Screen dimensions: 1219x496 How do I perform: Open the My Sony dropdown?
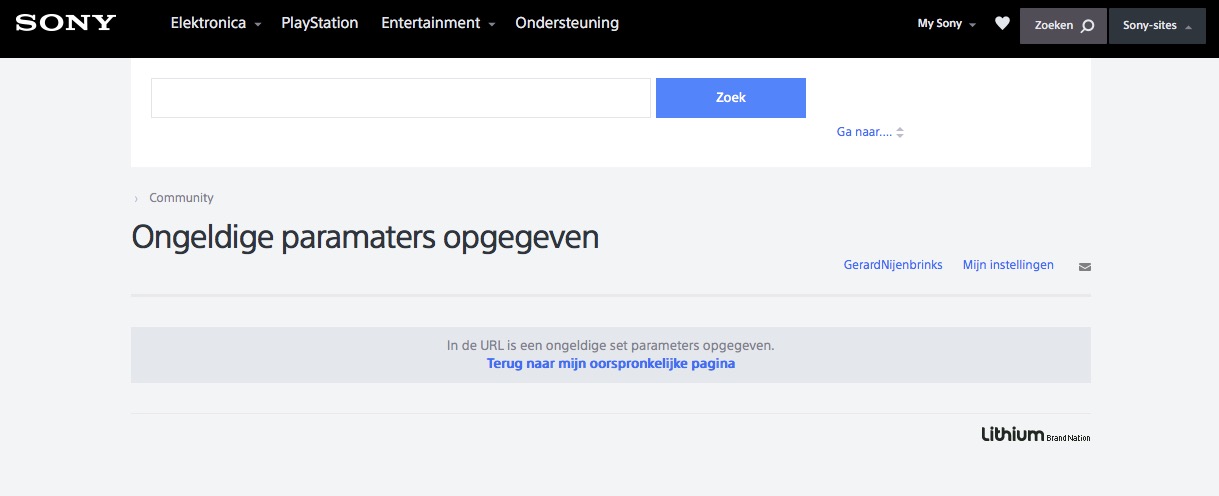946,24
